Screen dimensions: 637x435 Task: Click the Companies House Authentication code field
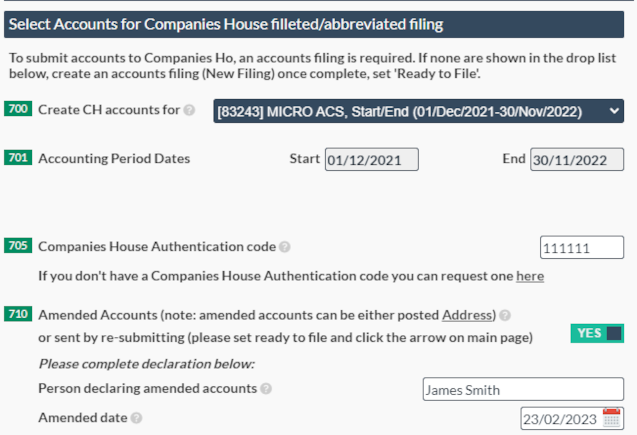581,247
